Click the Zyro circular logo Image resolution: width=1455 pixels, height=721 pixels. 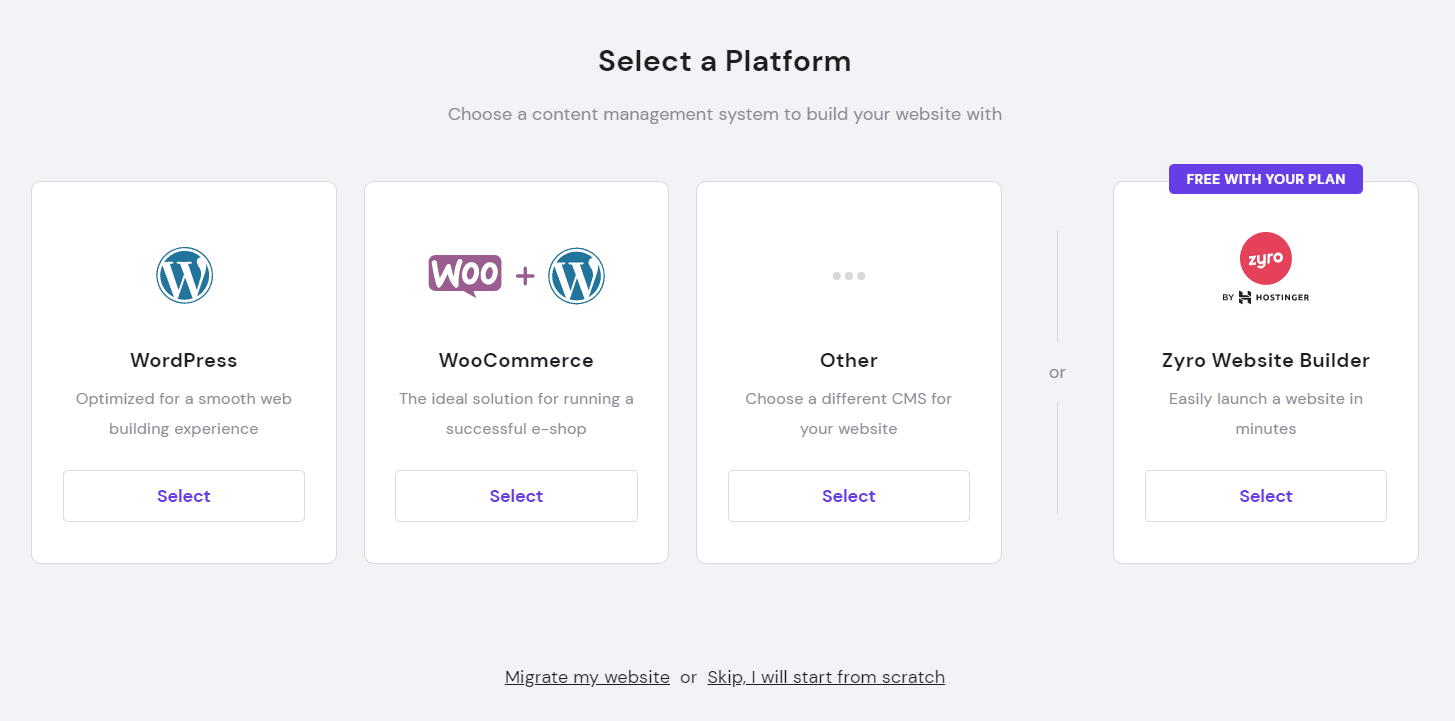(x=1266, y=258)
